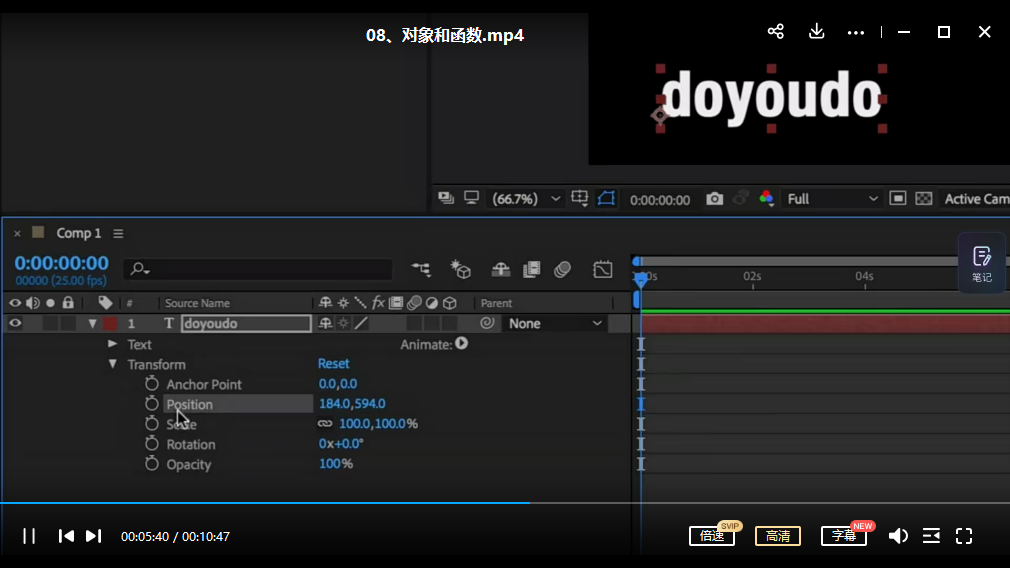Open the 66.7% magnification dropdown

(x=526, y=199)
